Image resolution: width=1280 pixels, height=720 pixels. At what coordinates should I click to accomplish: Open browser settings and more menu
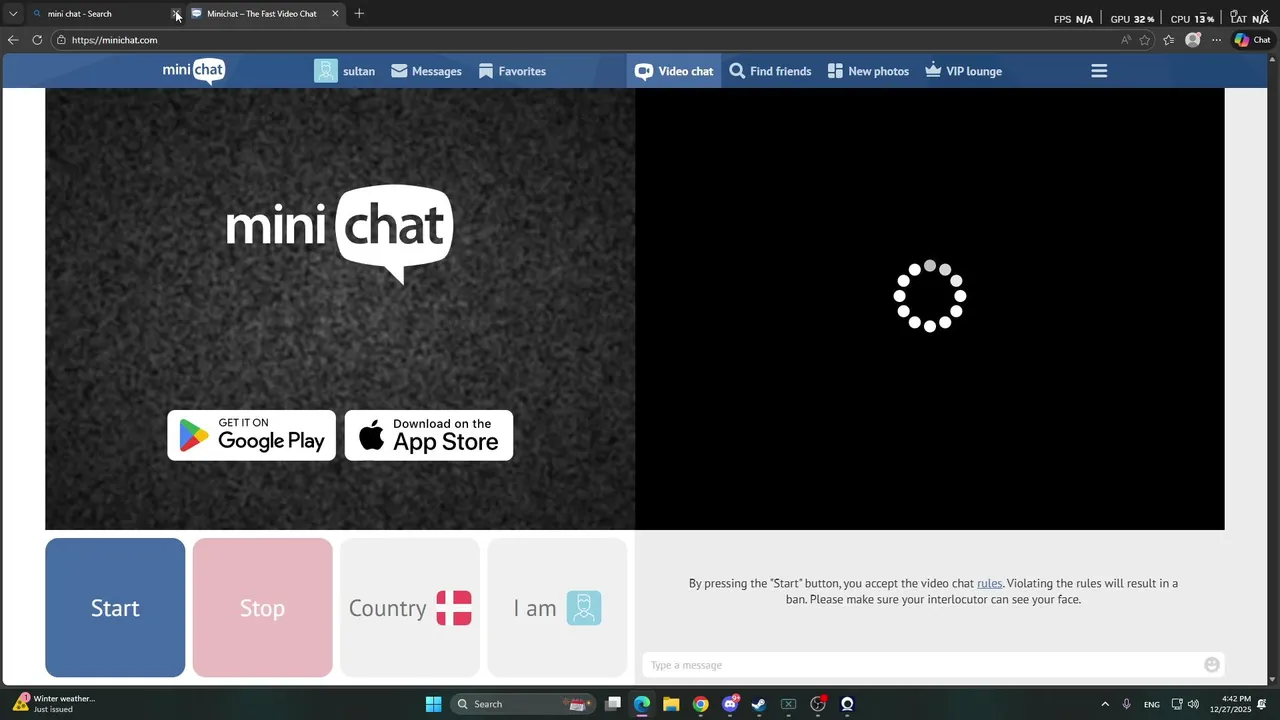pyautogui.click(x=1216, y=40)
